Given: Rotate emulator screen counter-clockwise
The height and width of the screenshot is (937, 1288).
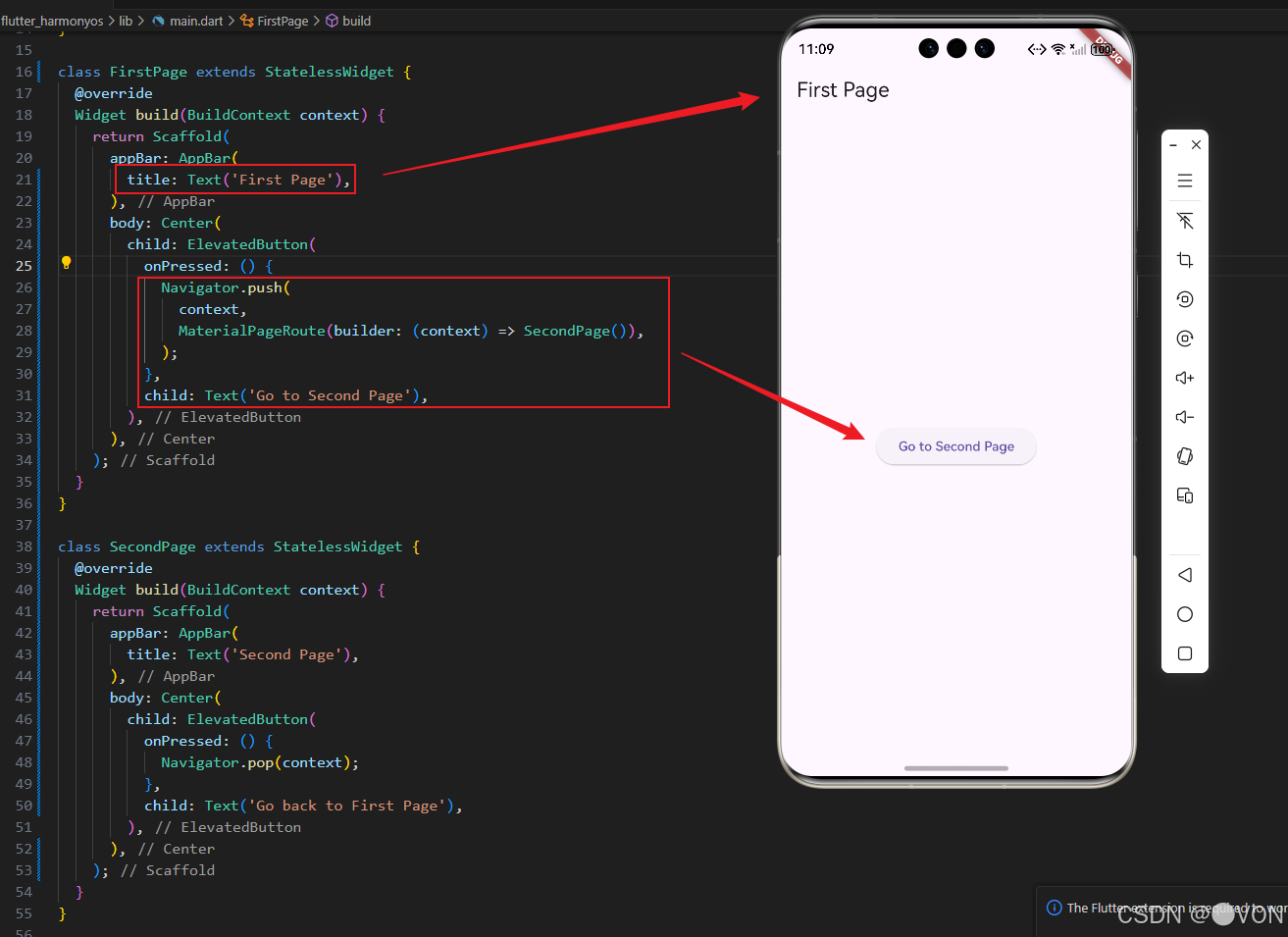Looking at the screenshot, I should (1185, 299).
